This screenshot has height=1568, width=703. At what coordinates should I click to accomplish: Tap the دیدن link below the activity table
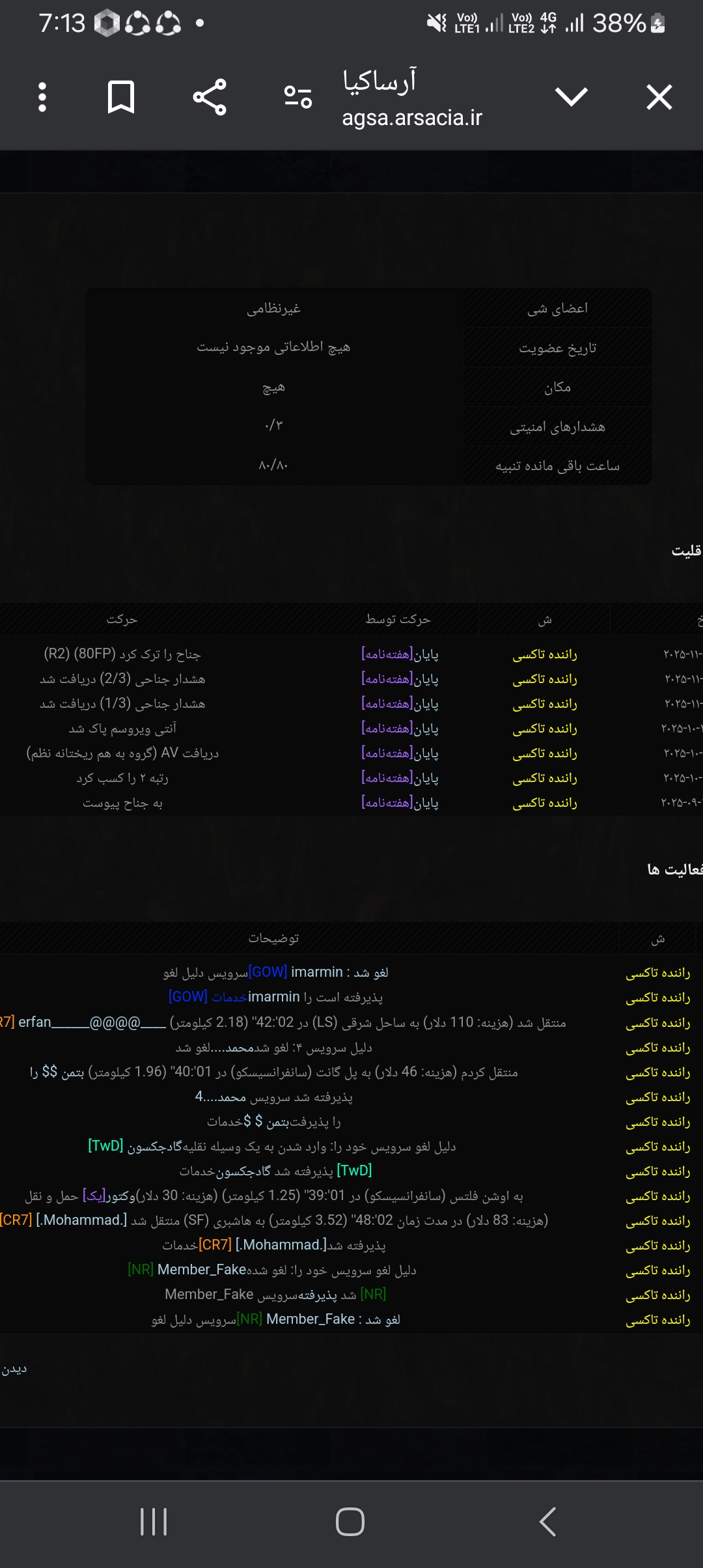[14, 1369]
